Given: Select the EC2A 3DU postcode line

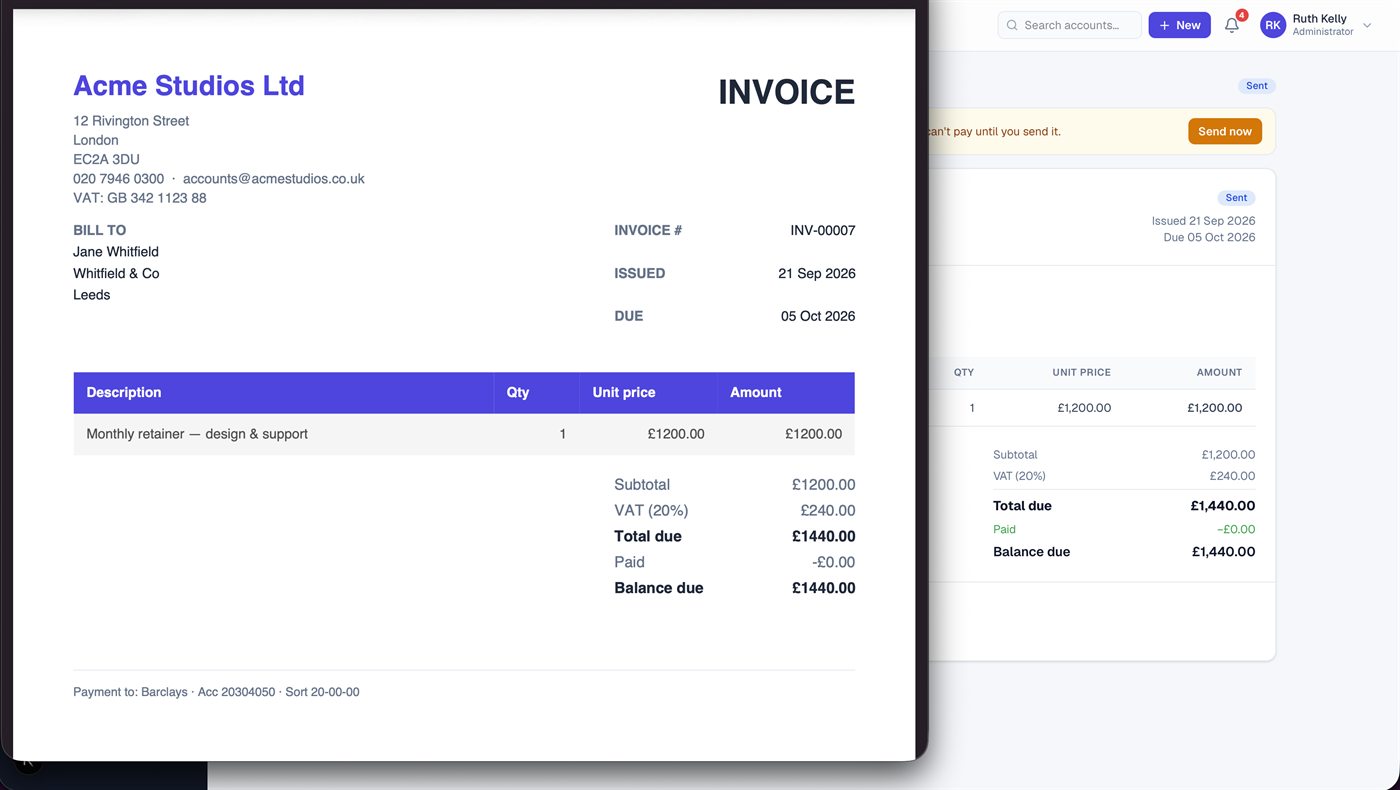Looking at the screenshot, I should pyautogui.click(x=106, y=159).
